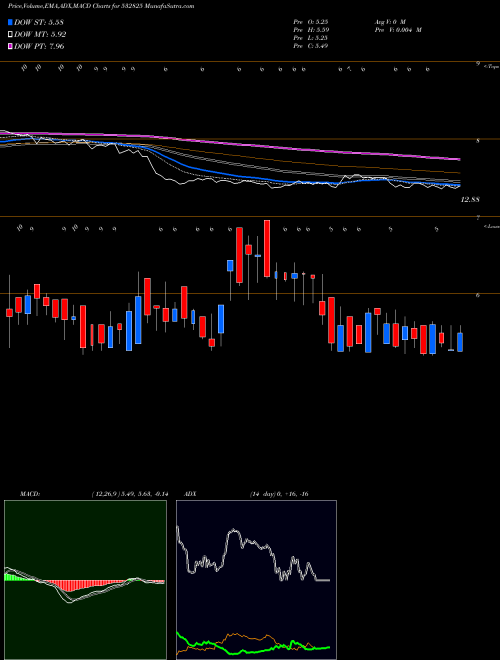This screenshot has width=500, height=660.
Task: Click the white DOW MT legend swatch
Action: point(11,35)
